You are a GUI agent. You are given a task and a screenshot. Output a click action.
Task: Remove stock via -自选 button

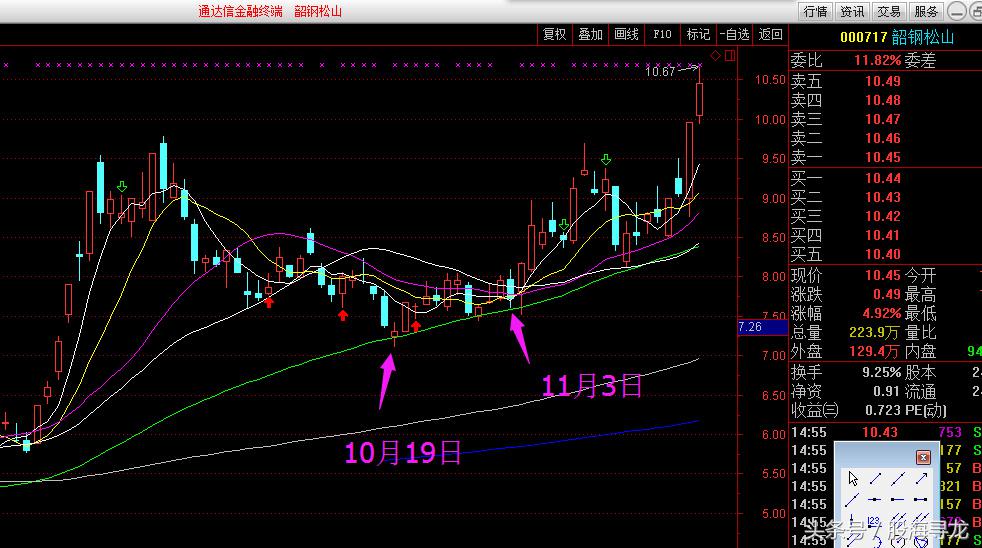[734, 34]
